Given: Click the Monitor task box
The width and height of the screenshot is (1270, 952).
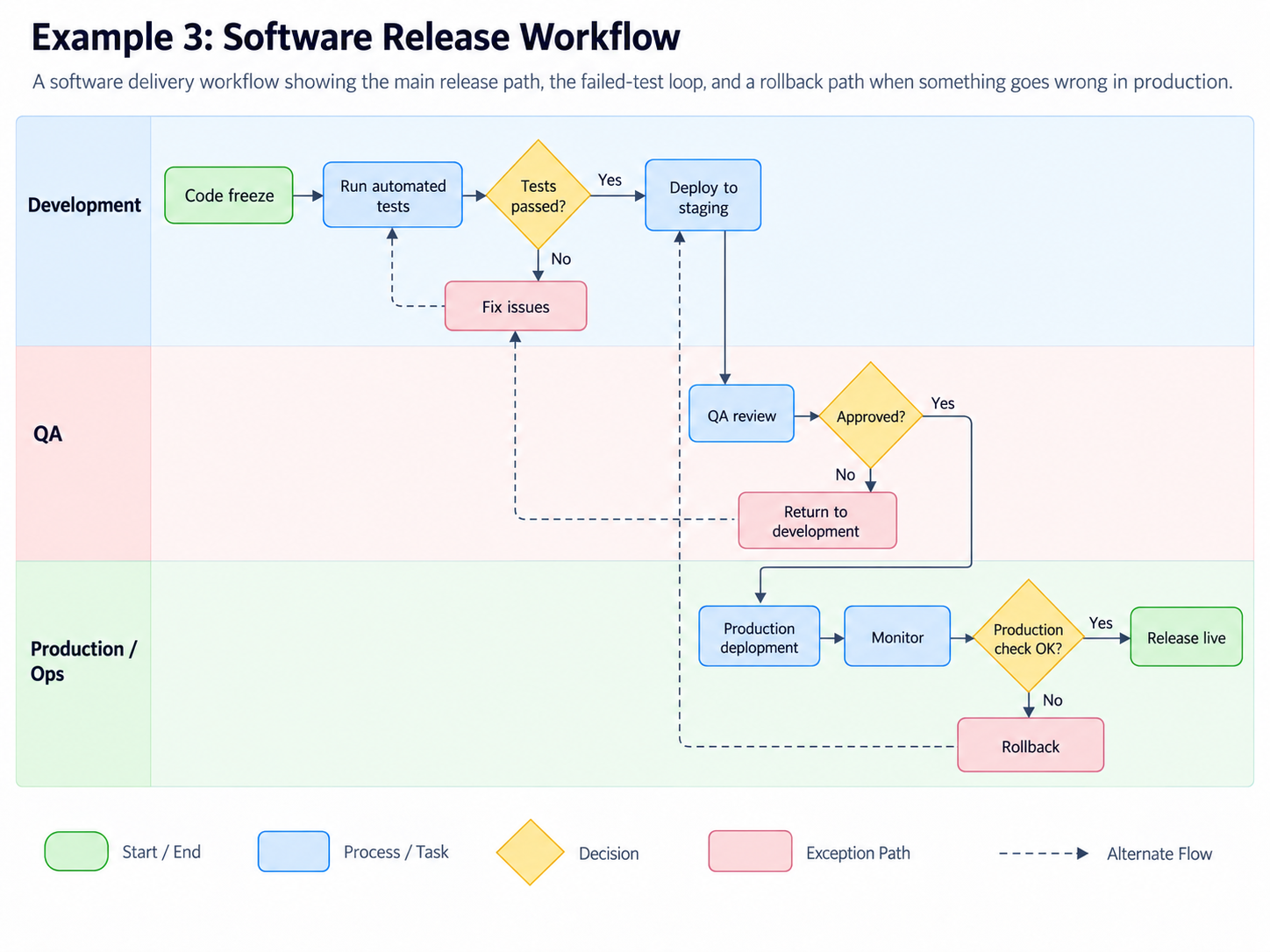Looking at the screenshot, I should pyautogui.click(x=897, y=636).
